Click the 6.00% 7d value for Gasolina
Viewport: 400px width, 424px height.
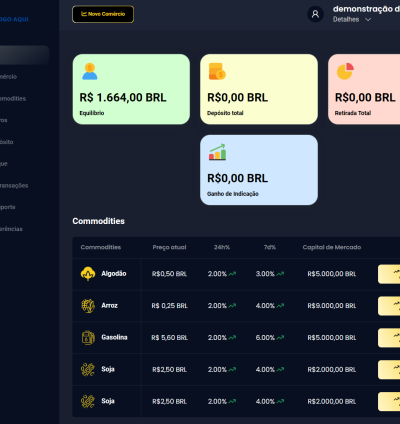coord(265,338)
